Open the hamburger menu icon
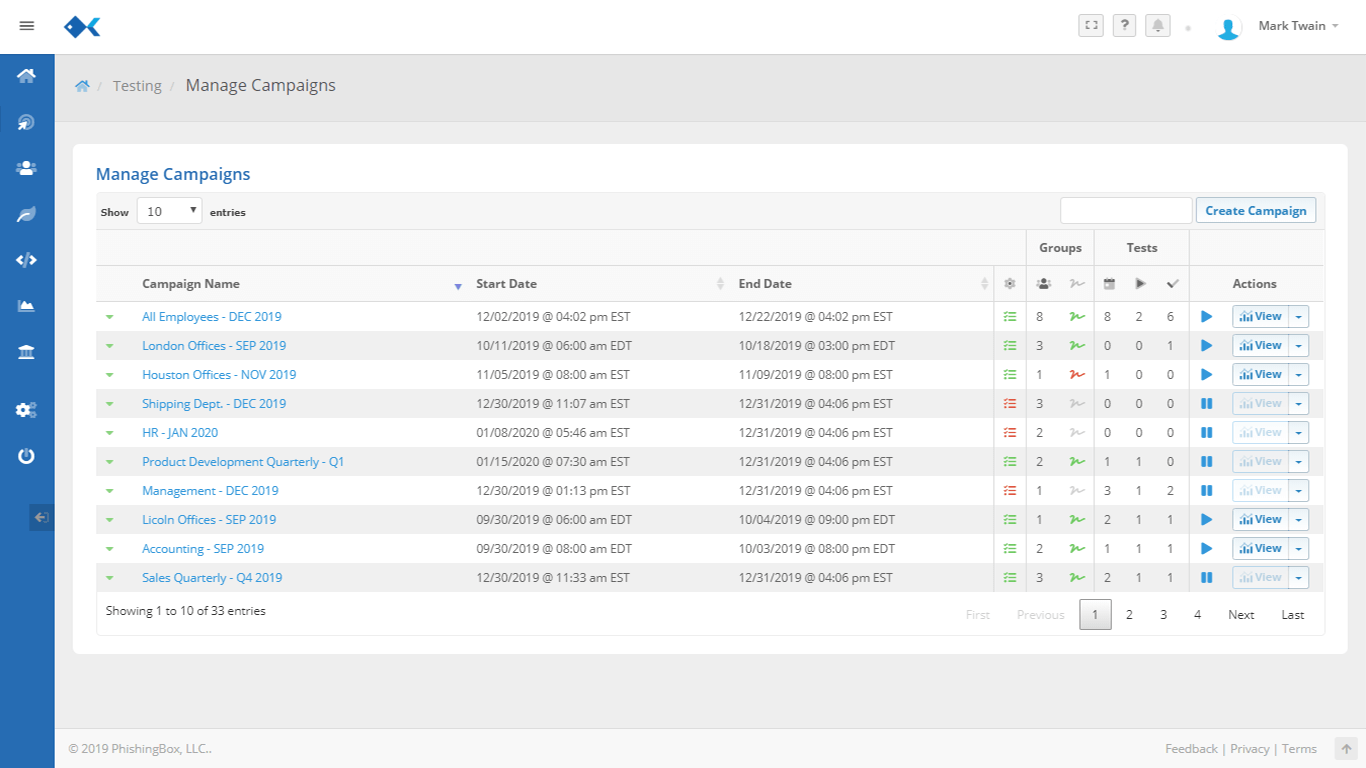Image resolution: width=1366 pixels, height=768 pixels. pyautogui.click(x=27, y=26)
